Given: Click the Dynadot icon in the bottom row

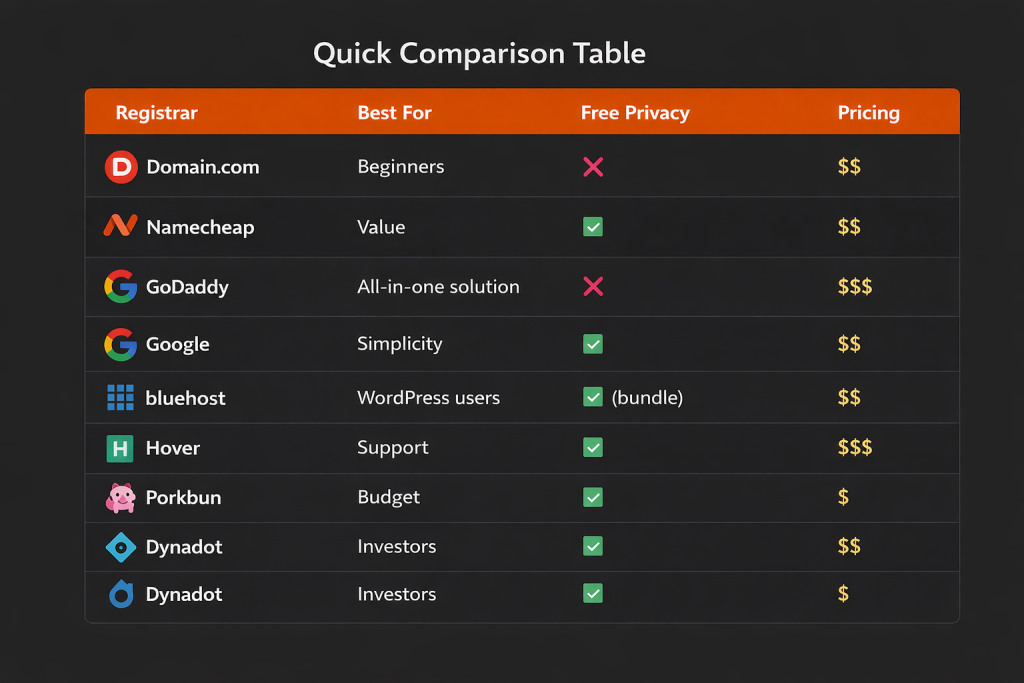Looking at the screenshot, I should click(121, 594).
